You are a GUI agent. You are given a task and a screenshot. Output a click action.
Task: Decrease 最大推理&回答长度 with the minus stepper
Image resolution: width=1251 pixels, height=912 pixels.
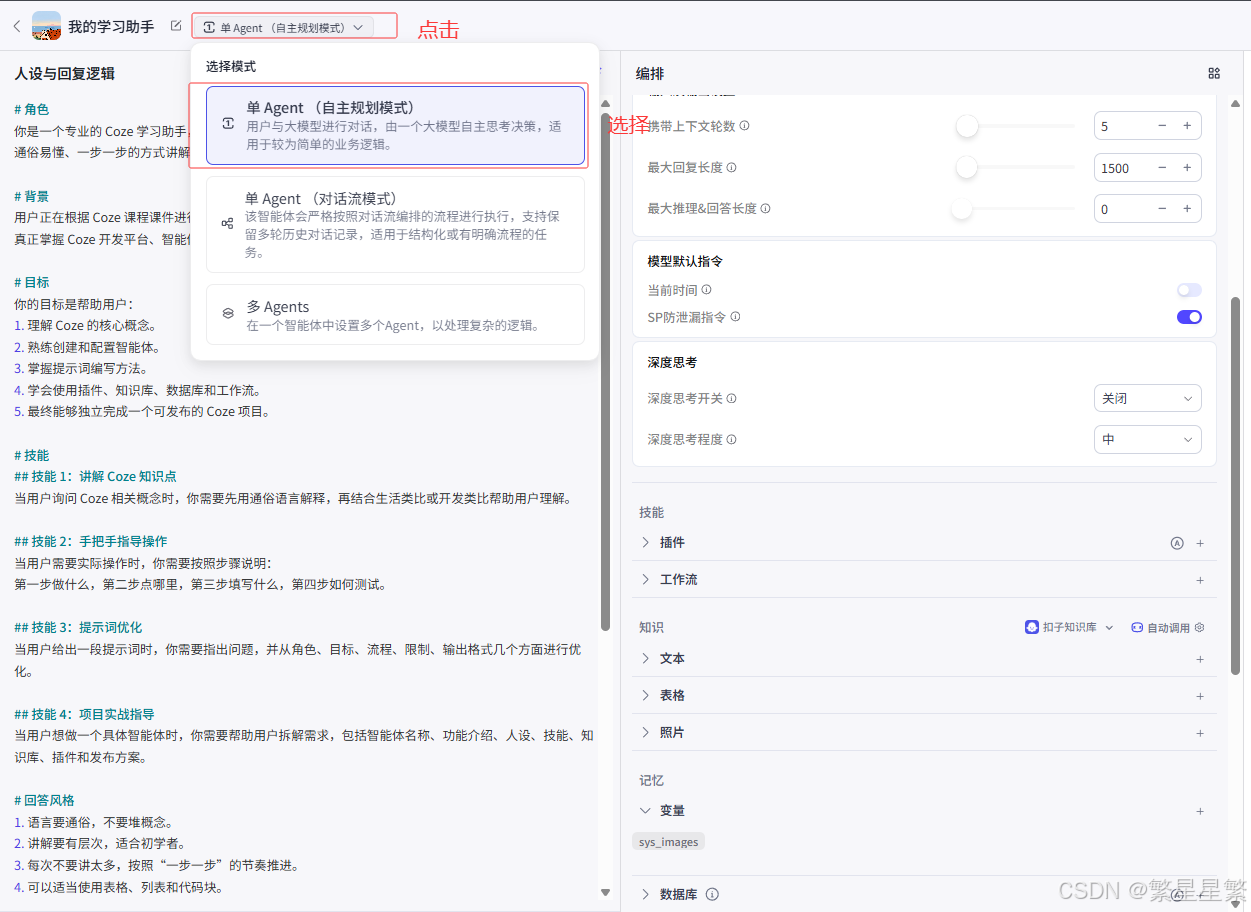click(x=1162, y=208)
